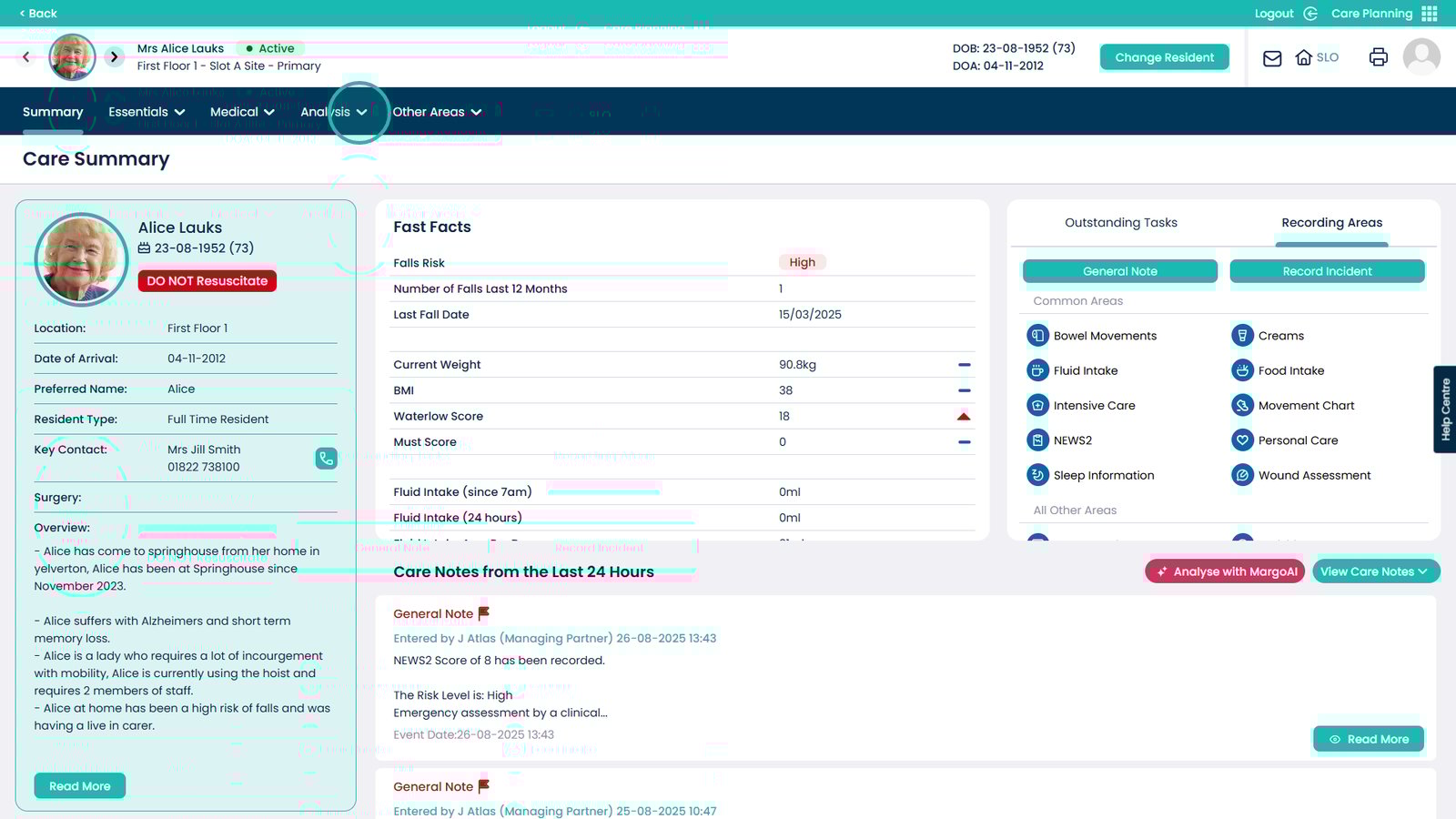The height and width of the screenshot is (819, 1456).
Task: Click Read More on first care note
Action: (x=1369, y=739)
